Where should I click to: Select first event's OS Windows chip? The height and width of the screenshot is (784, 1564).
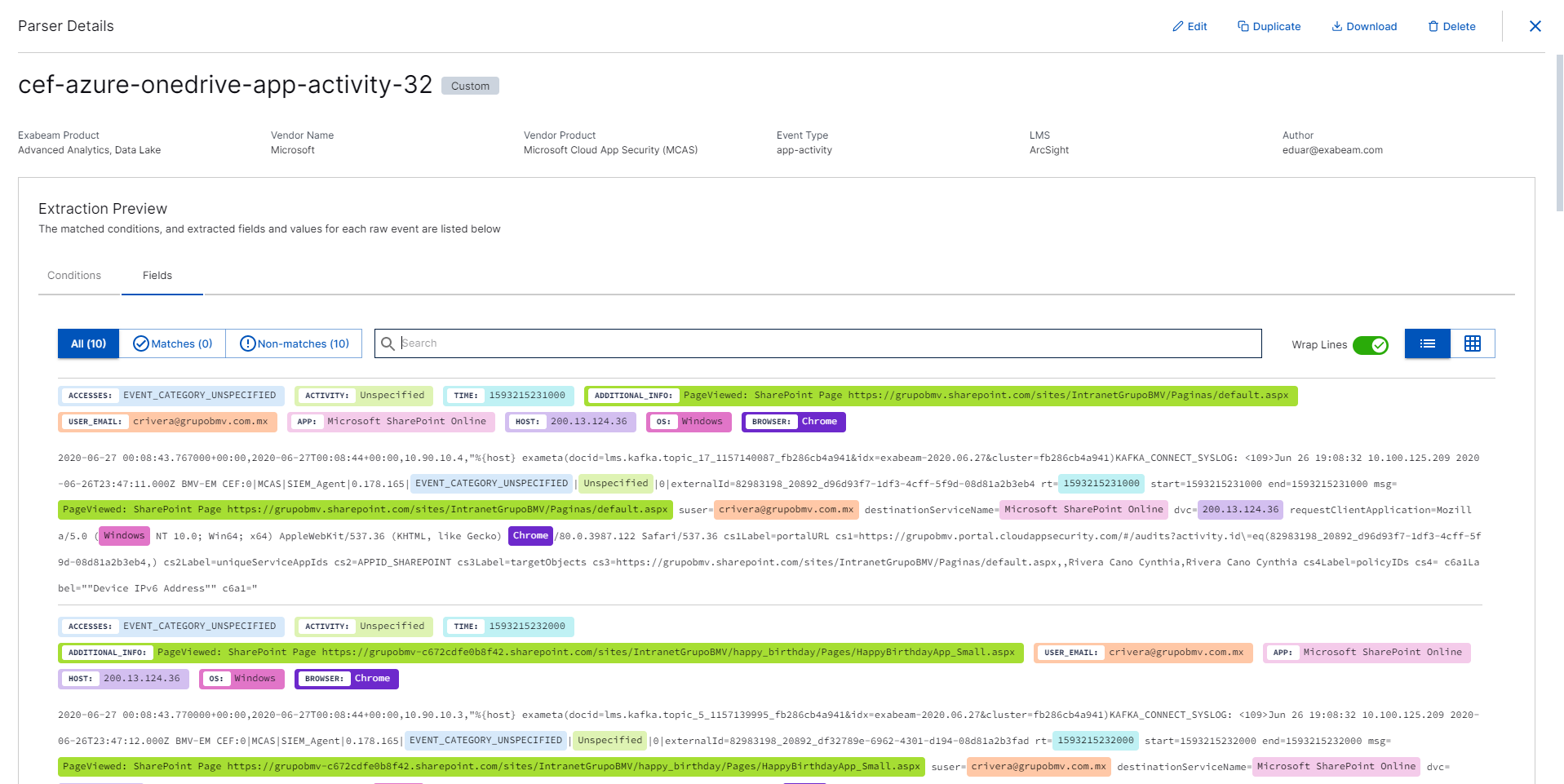pos(689,422)
